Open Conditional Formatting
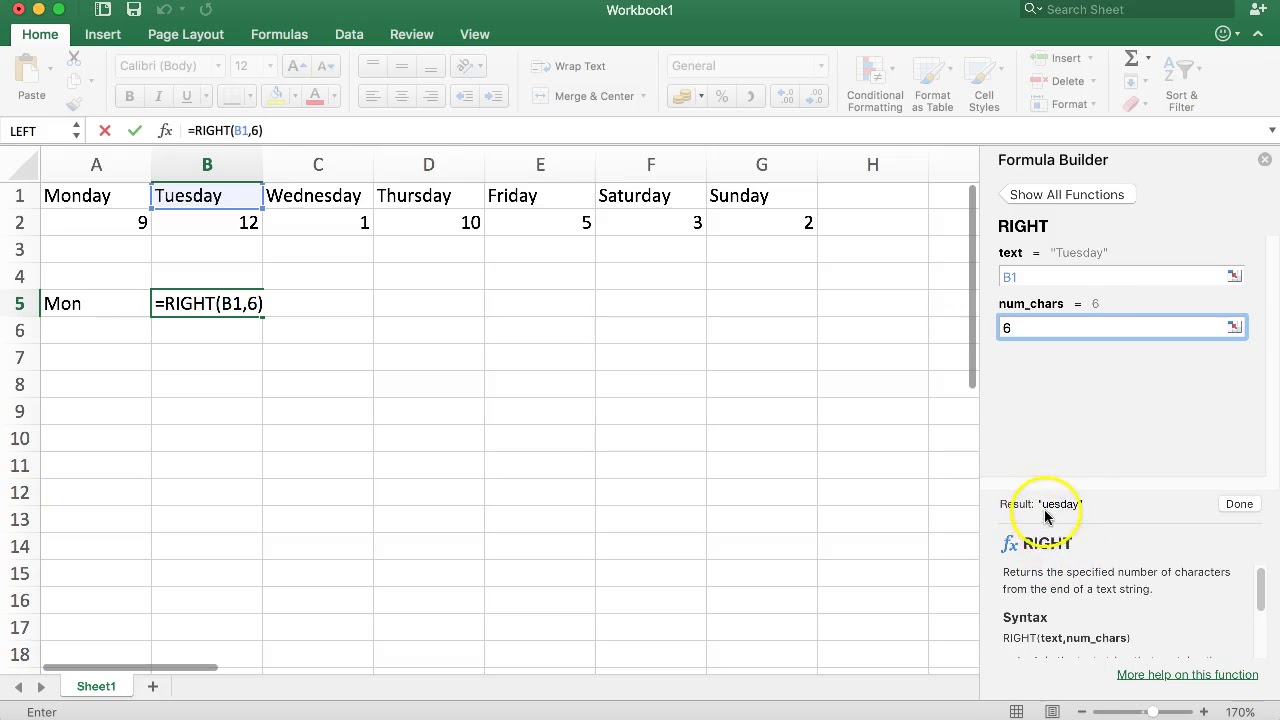1280x720 pixels. pyautogui.click(x=875, y=84)
